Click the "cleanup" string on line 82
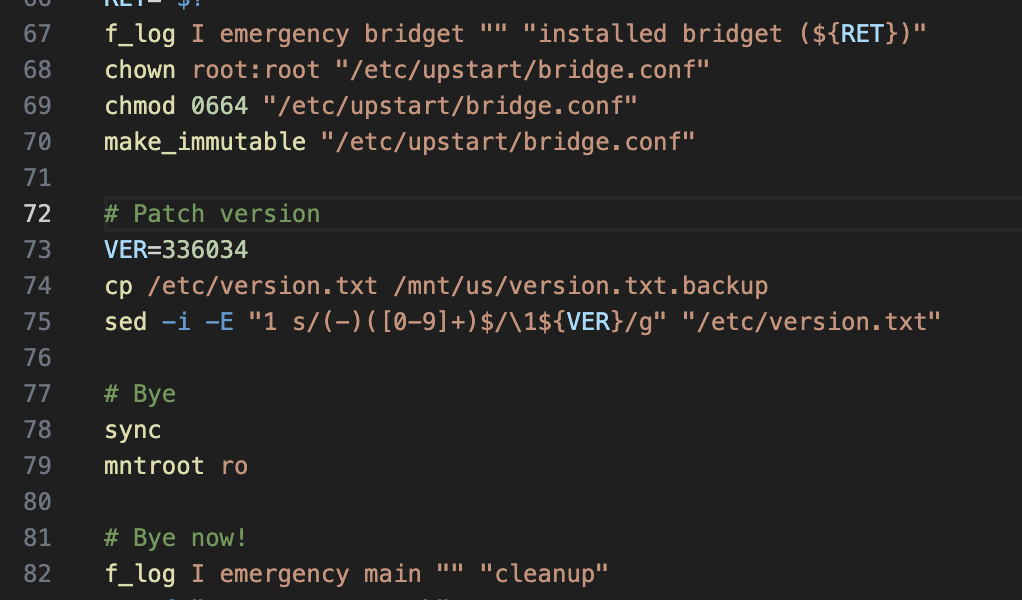The height and width of the screenshot is (600, 1022). click(544, 574)
